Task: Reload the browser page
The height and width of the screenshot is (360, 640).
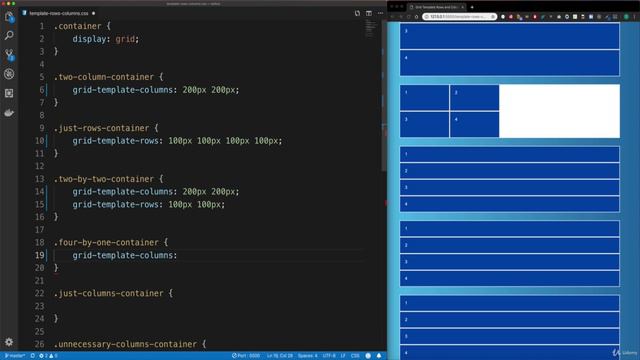Action: (x=409, y=17)
